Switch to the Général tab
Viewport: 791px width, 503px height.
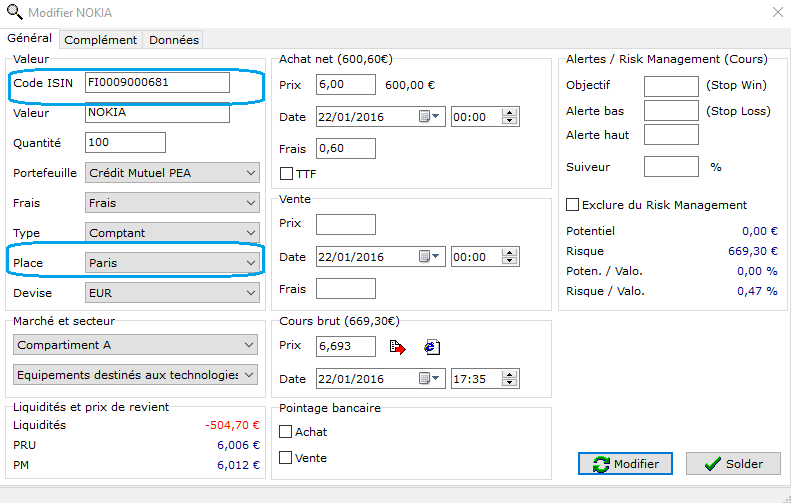coord(30,38)
